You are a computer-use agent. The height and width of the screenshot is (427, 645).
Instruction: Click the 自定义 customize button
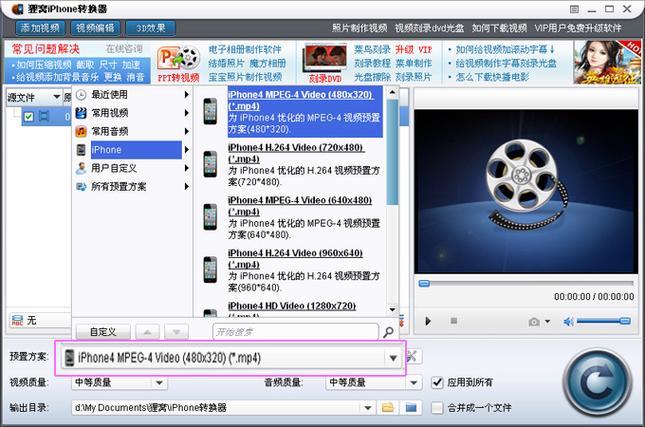pos(103,332)
